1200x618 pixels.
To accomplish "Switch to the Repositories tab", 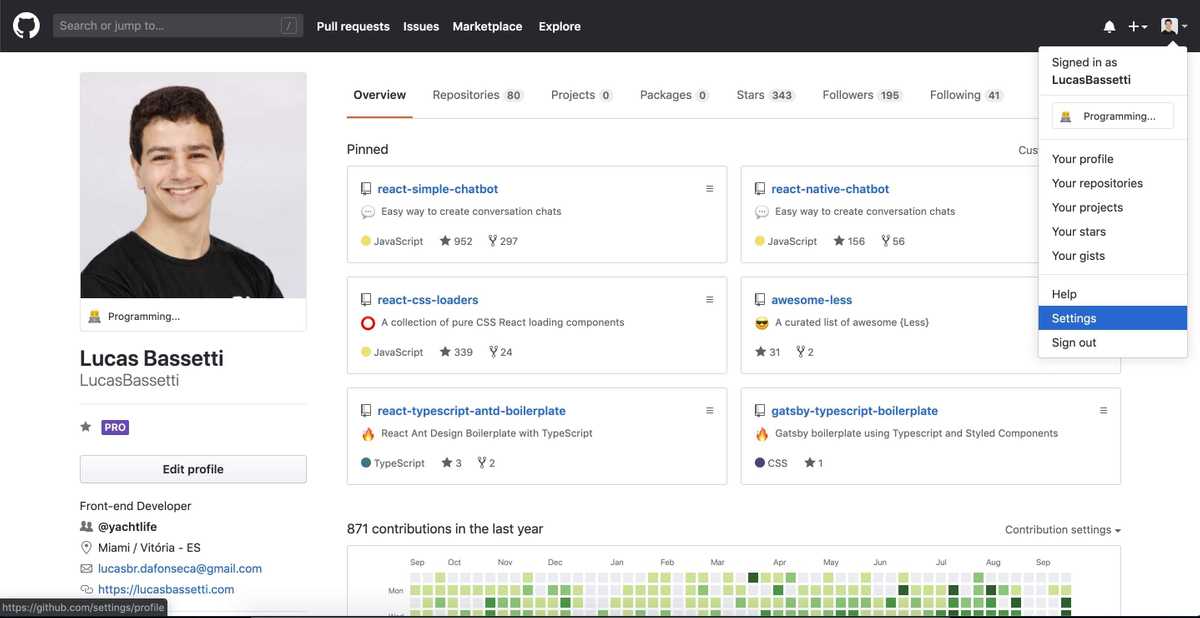I will point(465,94).
